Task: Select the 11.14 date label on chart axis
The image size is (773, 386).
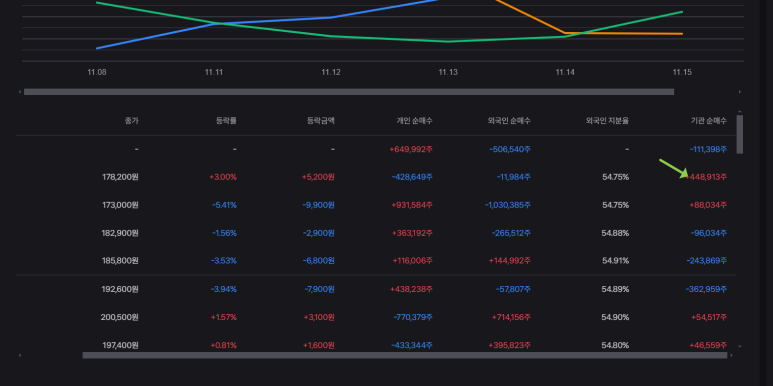Action: [x=565, y=72]
